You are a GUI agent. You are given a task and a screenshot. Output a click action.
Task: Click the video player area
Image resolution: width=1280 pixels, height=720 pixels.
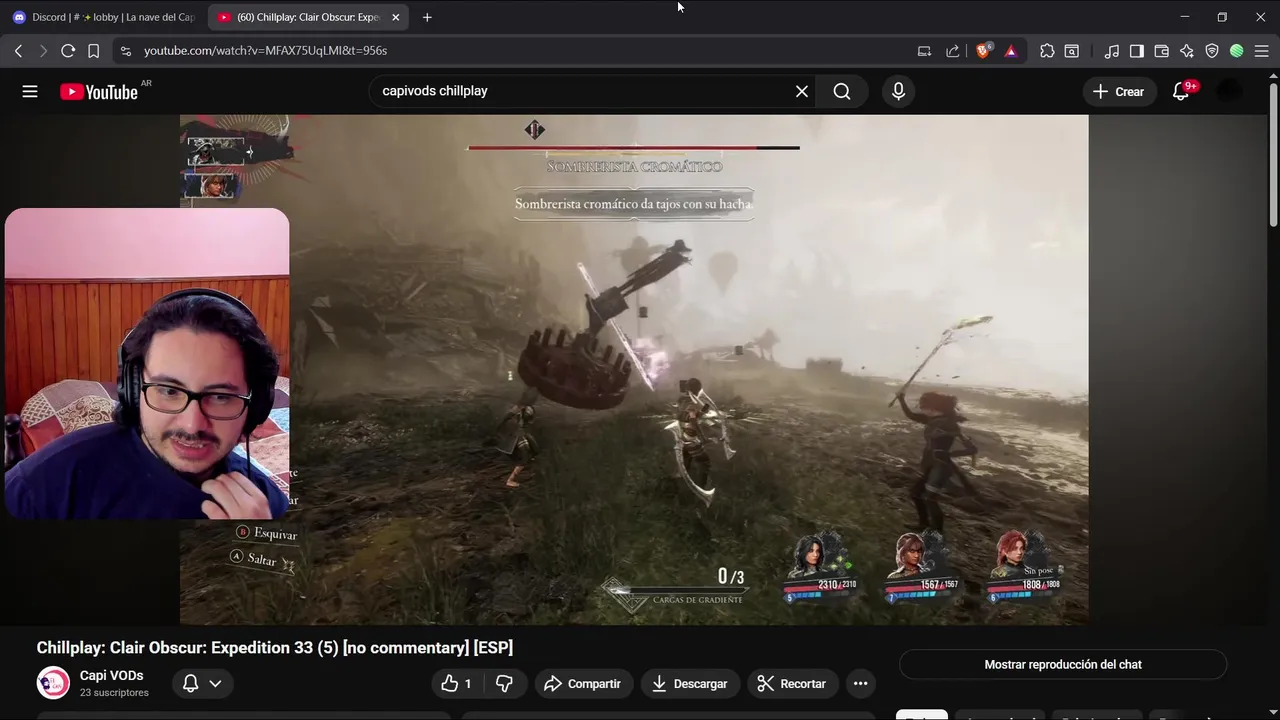634,370
